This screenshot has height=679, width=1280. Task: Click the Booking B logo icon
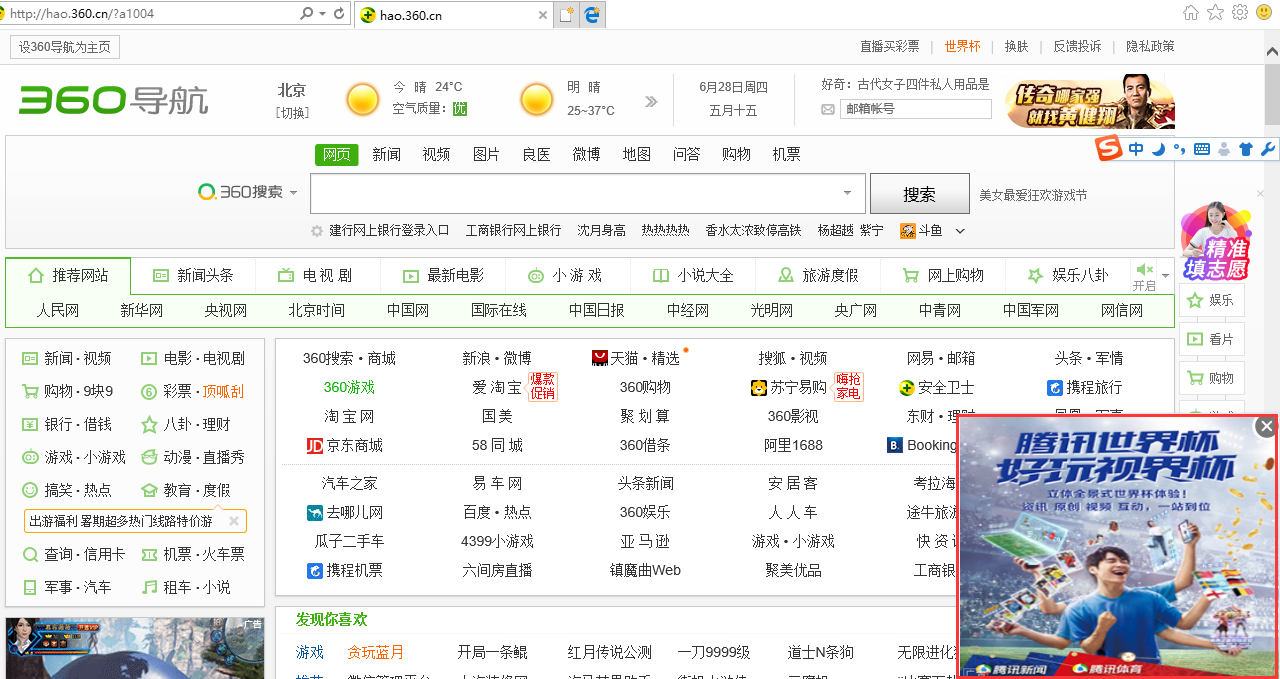click(895, 445)
